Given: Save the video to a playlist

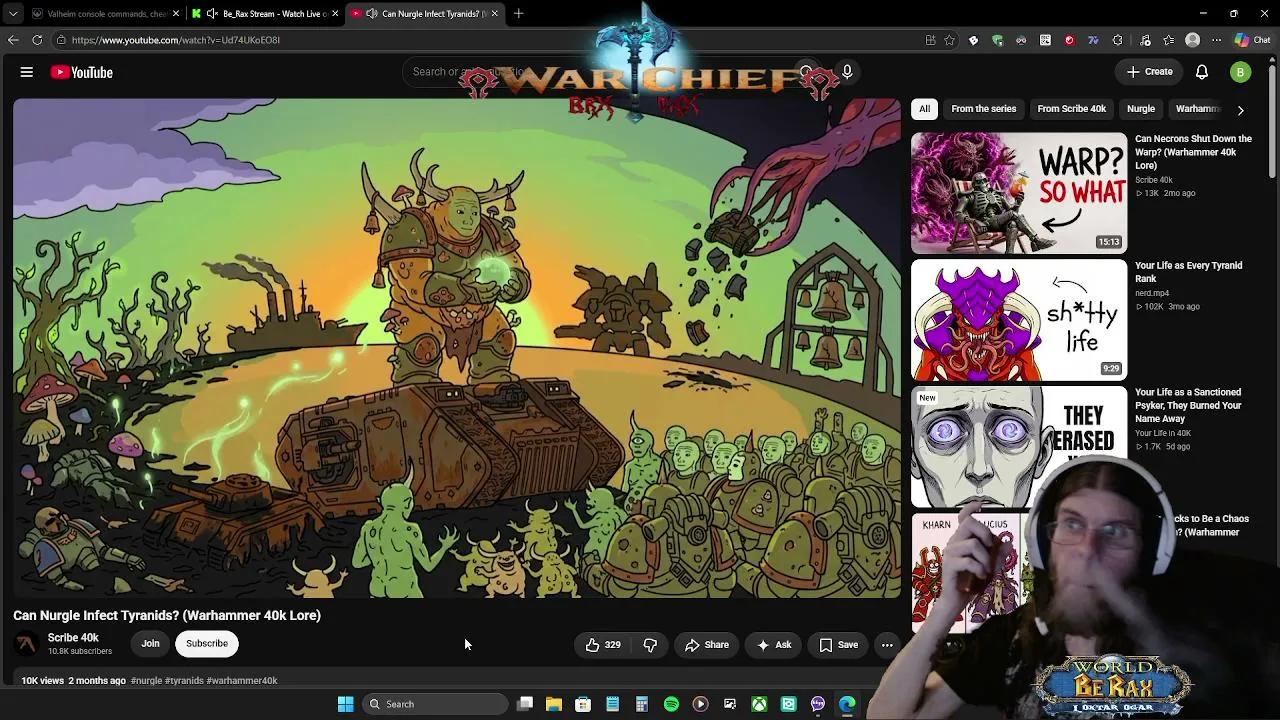Looking at the screenshot, I should 839,645.
